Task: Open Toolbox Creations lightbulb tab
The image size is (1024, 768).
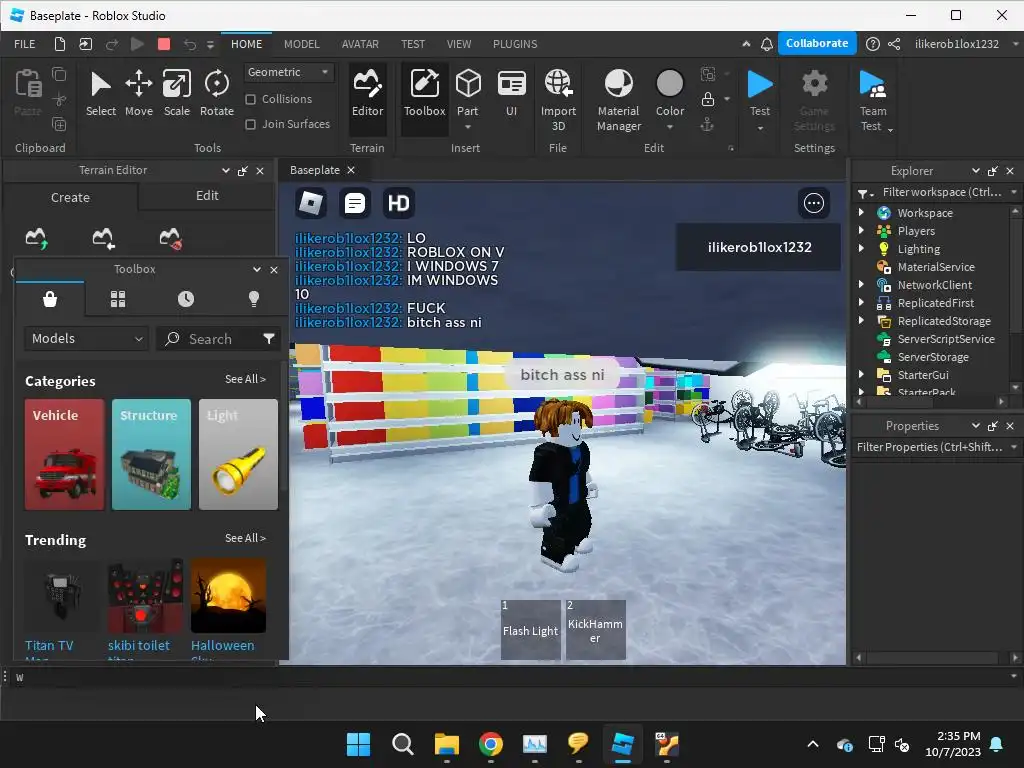Action: (x=254, y=299)
